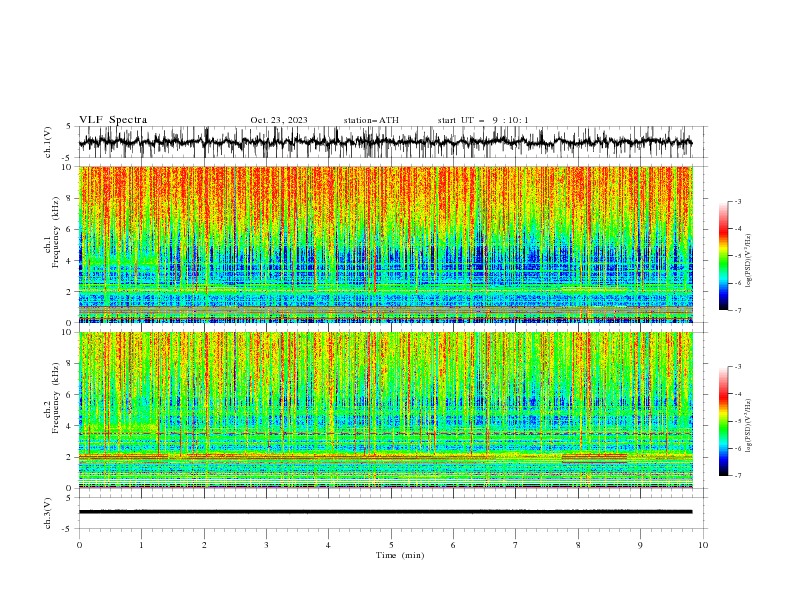Click the lower colorbar log(PSD) label

click(749, 426)
